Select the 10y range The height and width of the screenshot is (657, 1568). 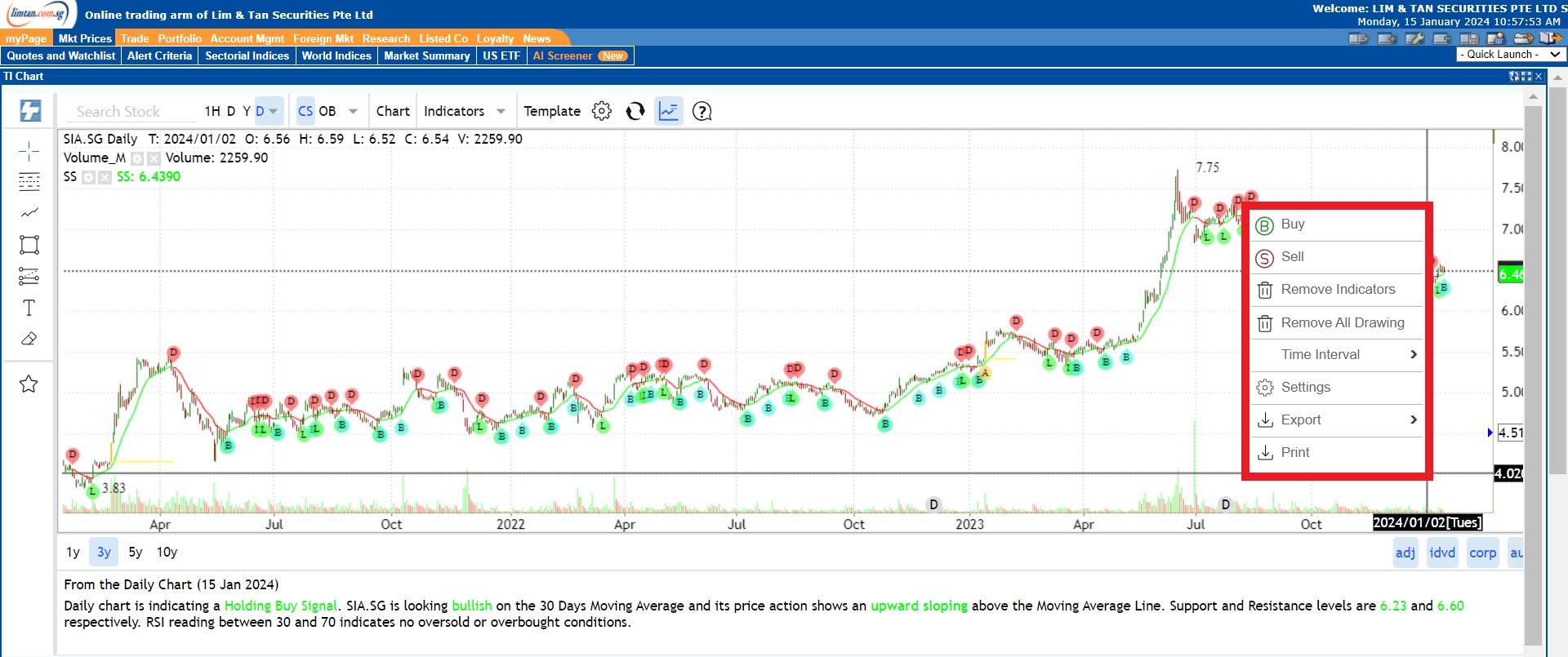[x=167, y=553]
